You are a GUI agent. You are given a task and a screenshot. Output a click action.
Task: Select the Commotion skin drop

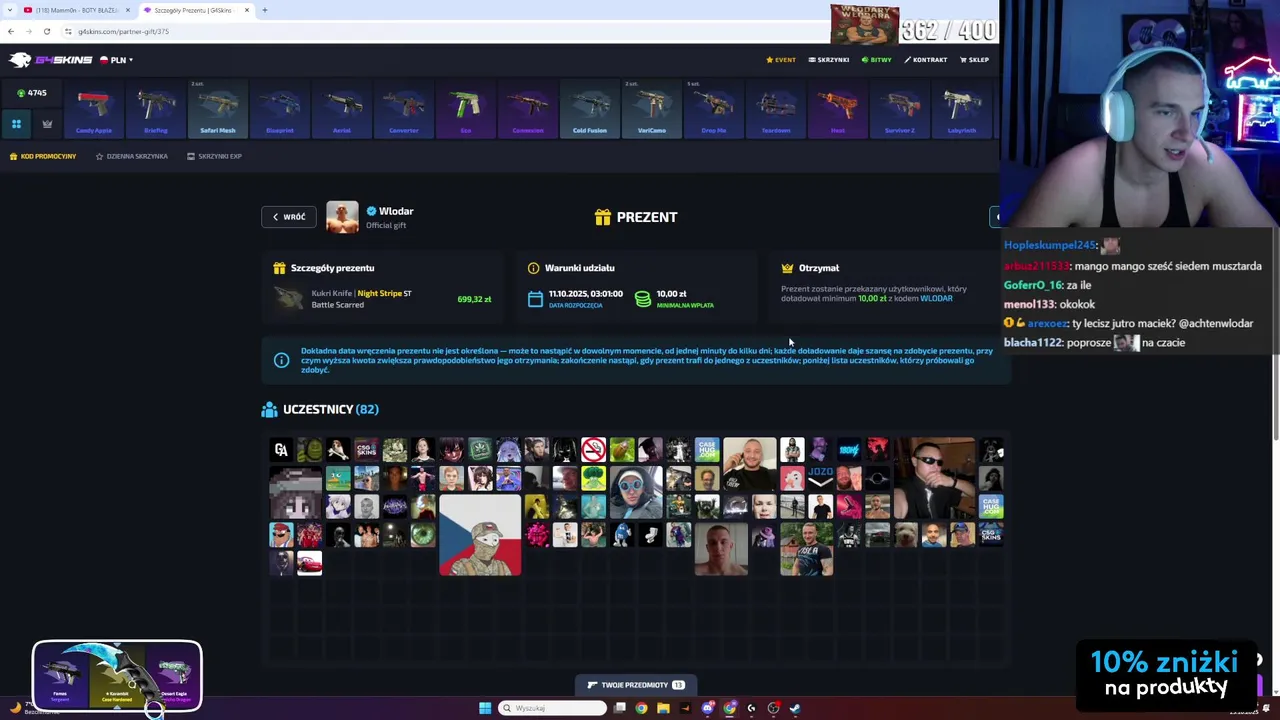[x=528, y=108]
